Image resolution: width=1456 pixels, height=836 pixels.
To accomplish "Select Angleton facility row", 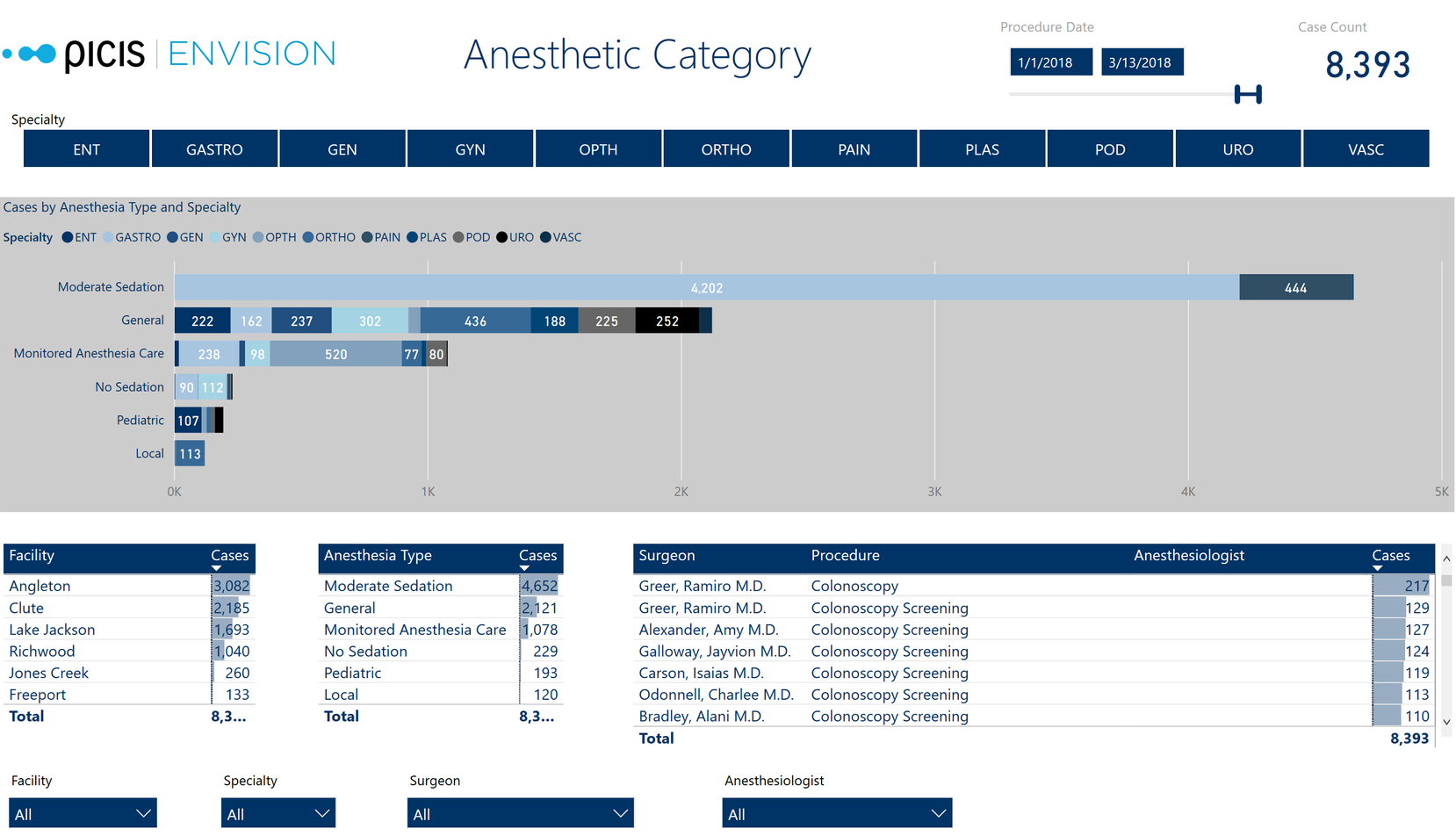I will tap(40, 586).
